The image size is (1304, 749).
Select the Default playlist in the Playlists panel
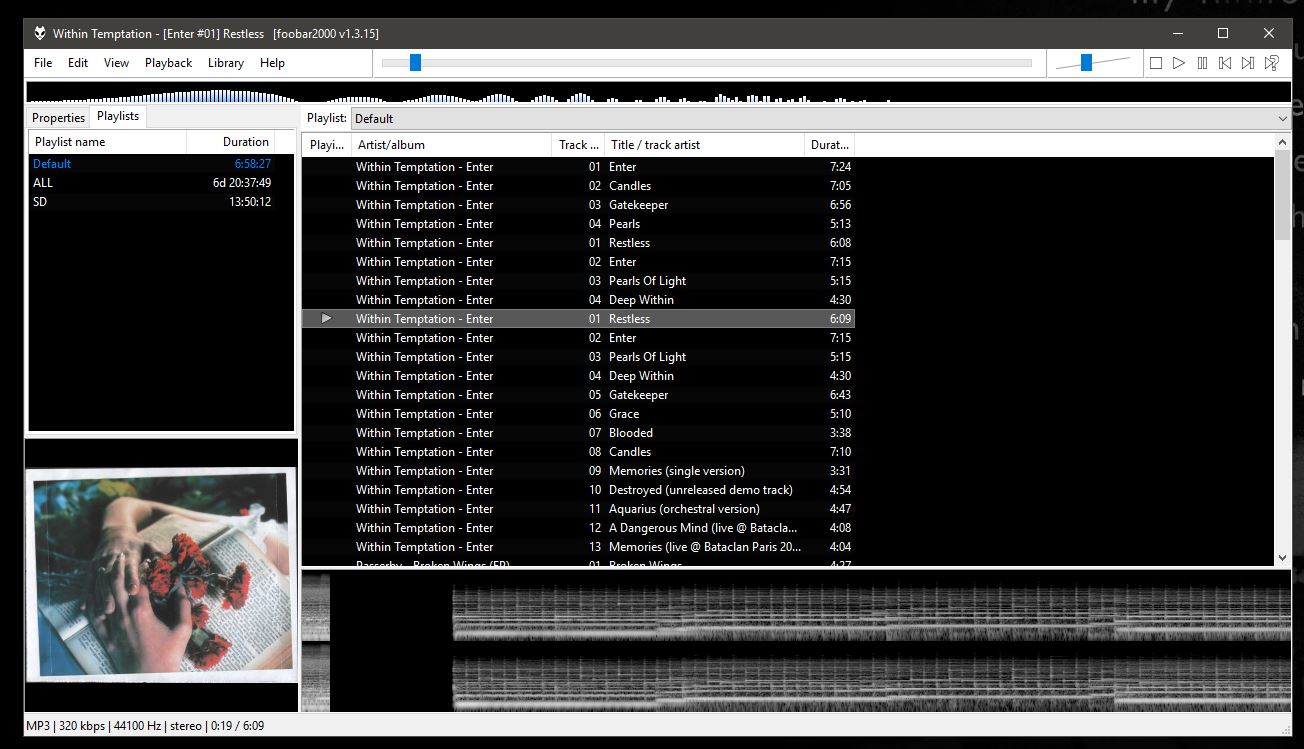pos(161,164)
